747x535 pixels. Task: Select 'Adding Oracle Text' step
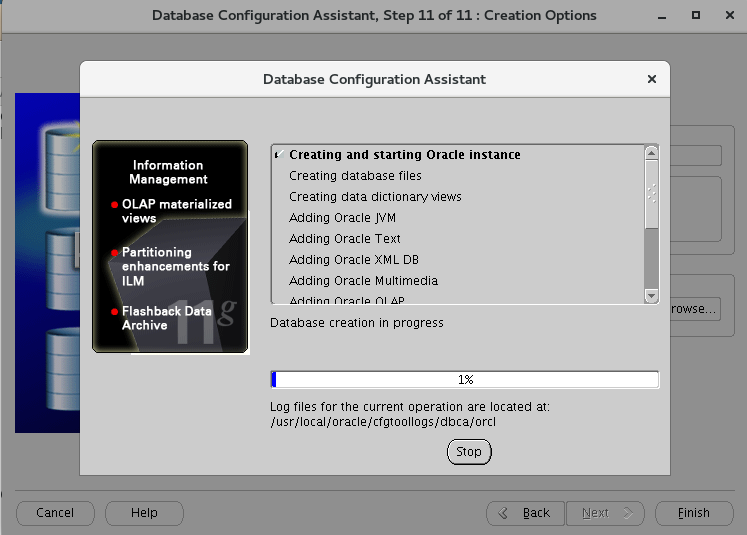pos(344,239)
